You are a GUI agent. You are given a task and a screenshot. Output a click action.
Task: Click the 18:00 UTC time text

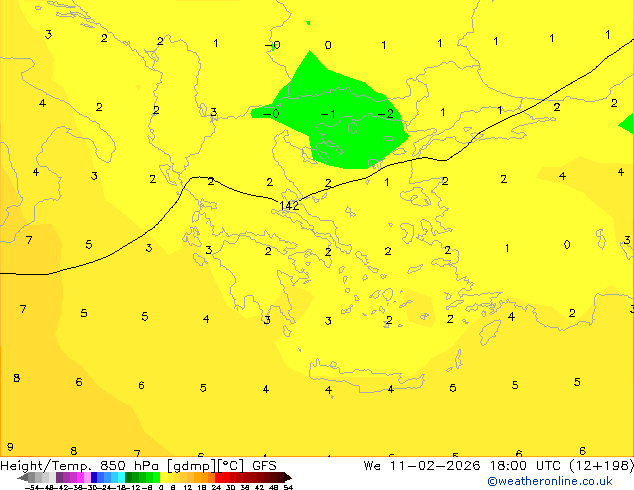click(x=525, y=466)
